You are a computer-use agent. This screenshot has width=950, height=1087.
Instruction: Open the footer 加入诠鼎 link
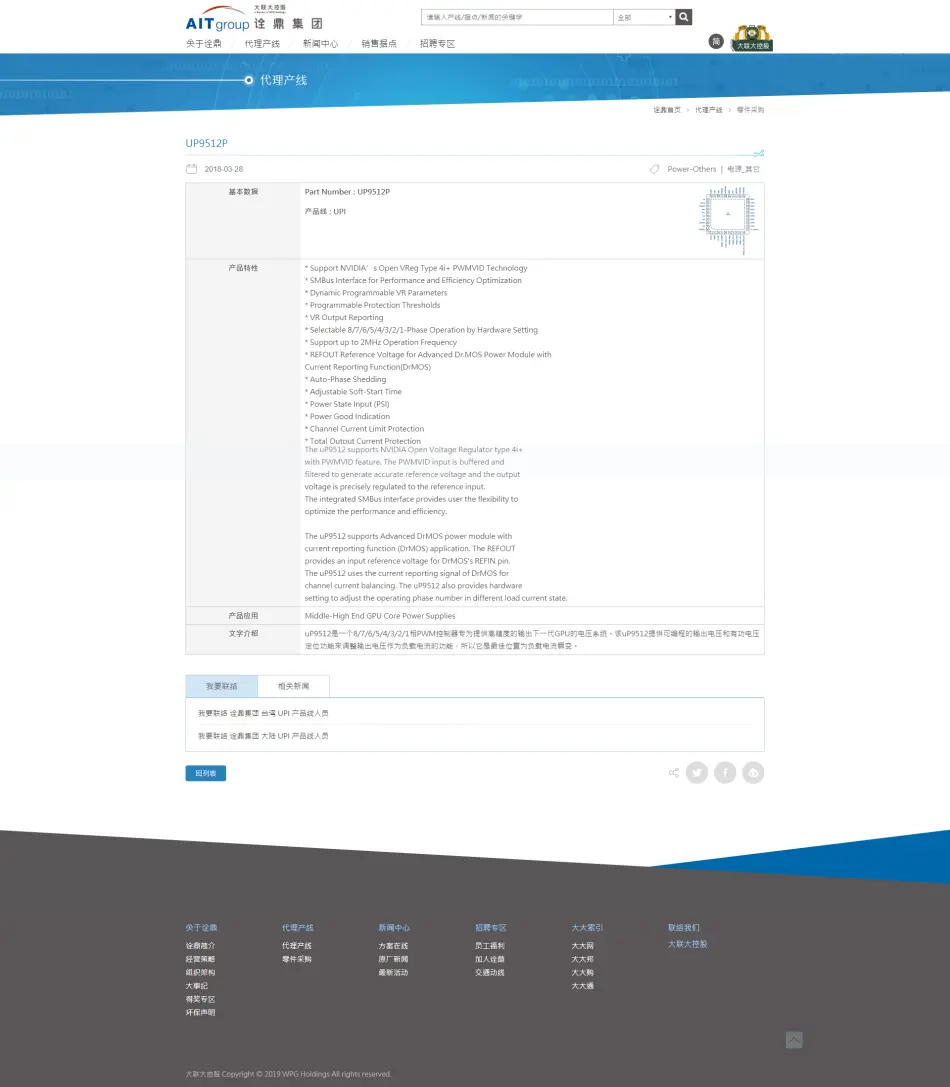pos(490,959)
